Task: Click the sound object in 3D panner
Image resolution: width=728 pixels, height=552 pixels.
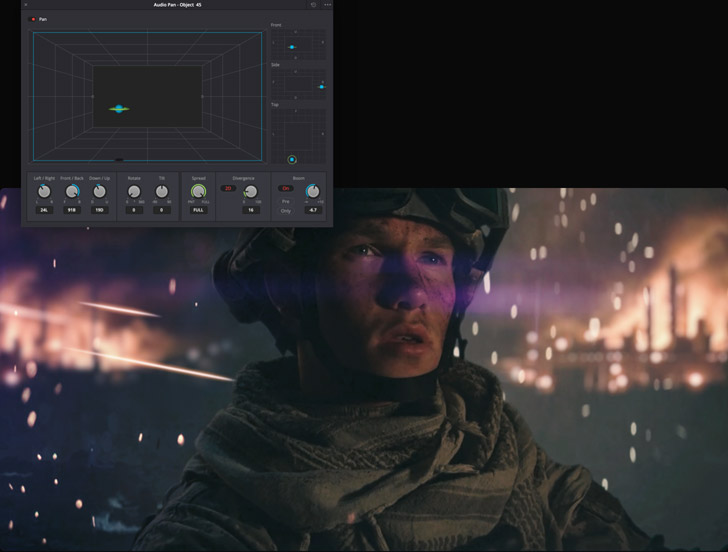Action: click(x=119, y=108)
